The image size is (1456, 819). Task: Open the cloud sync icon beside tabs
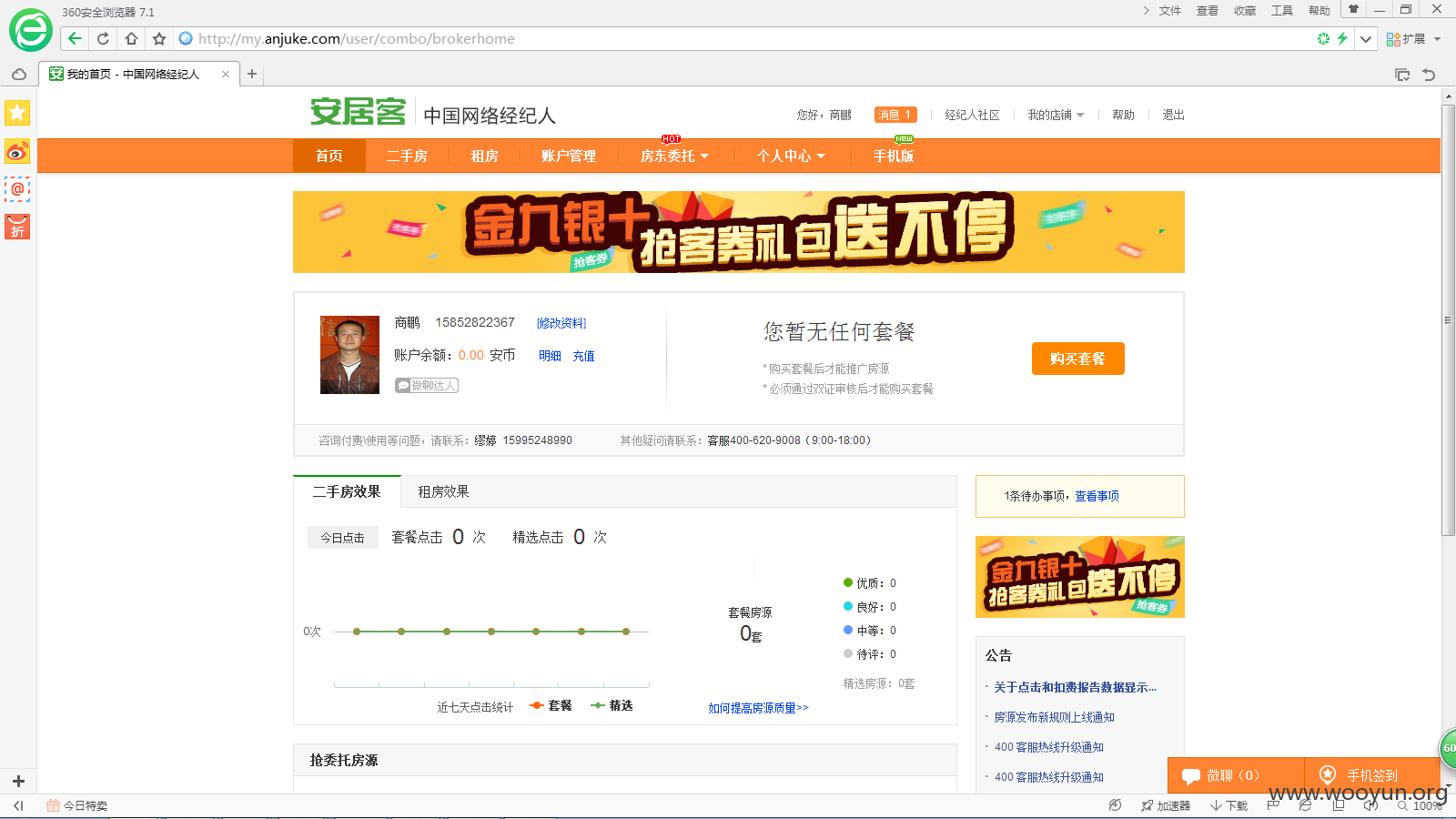[x=18, y=74]
